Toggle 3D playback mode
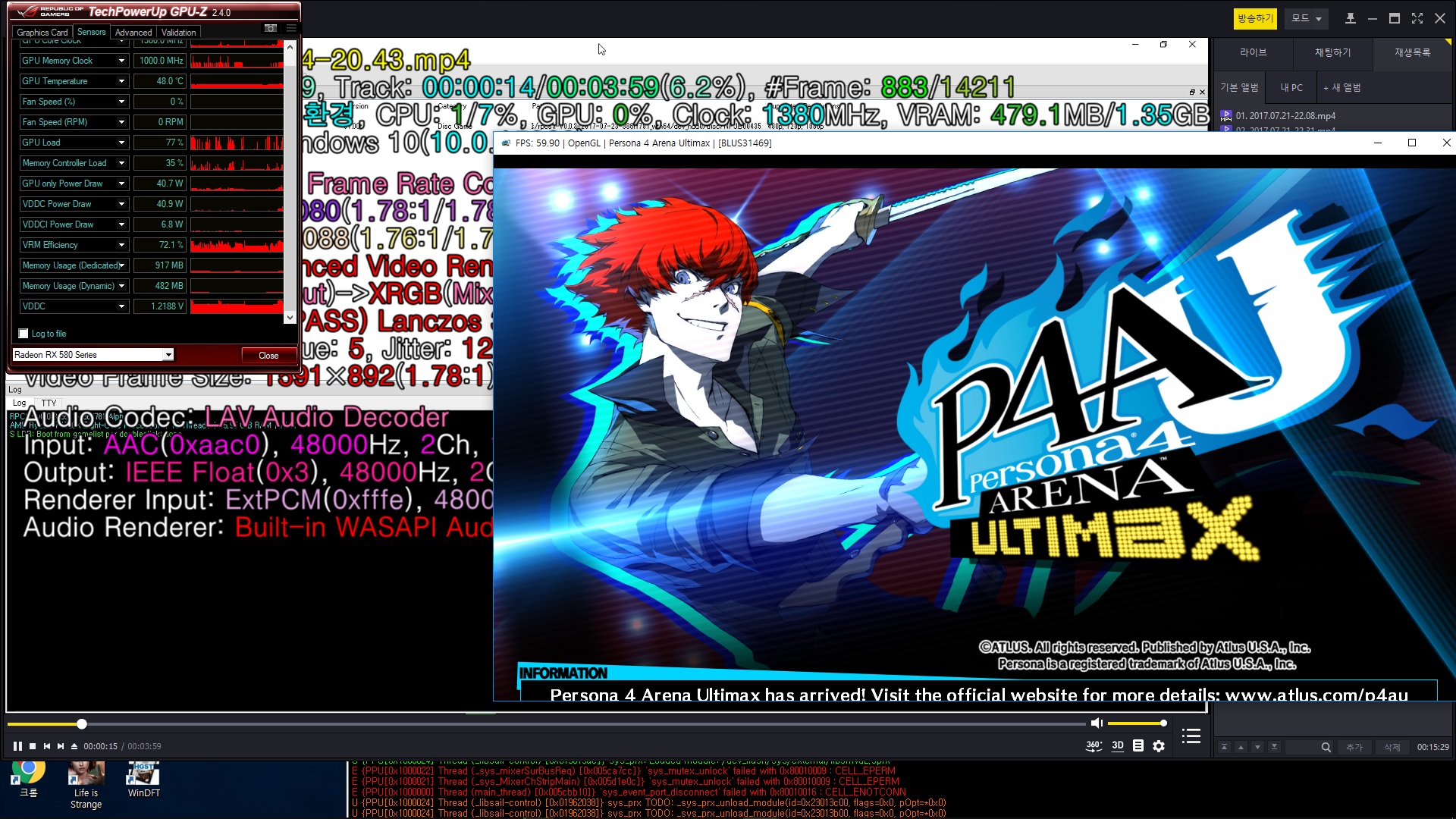The image size is (1456, 819). [1117, 745]
